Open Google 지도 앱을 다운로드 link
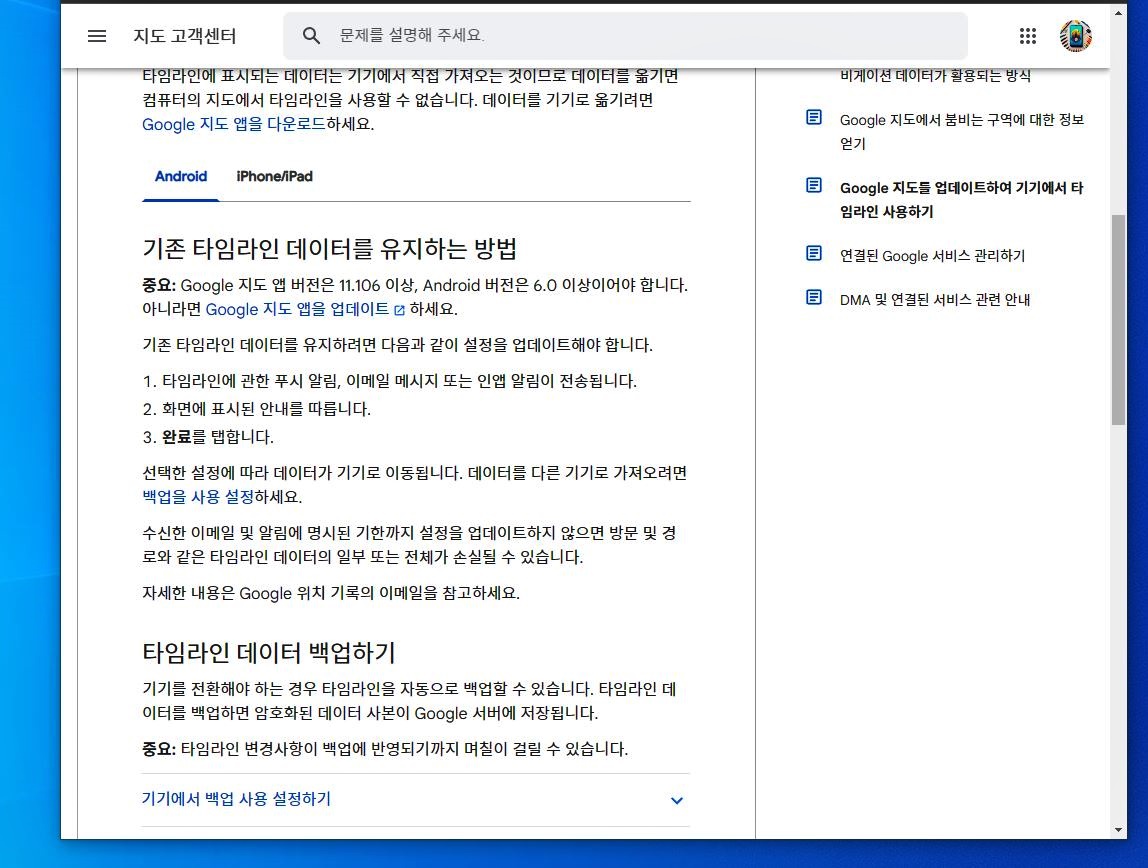Viewport: 1148px width, 868px height. (x=234, y=124)
